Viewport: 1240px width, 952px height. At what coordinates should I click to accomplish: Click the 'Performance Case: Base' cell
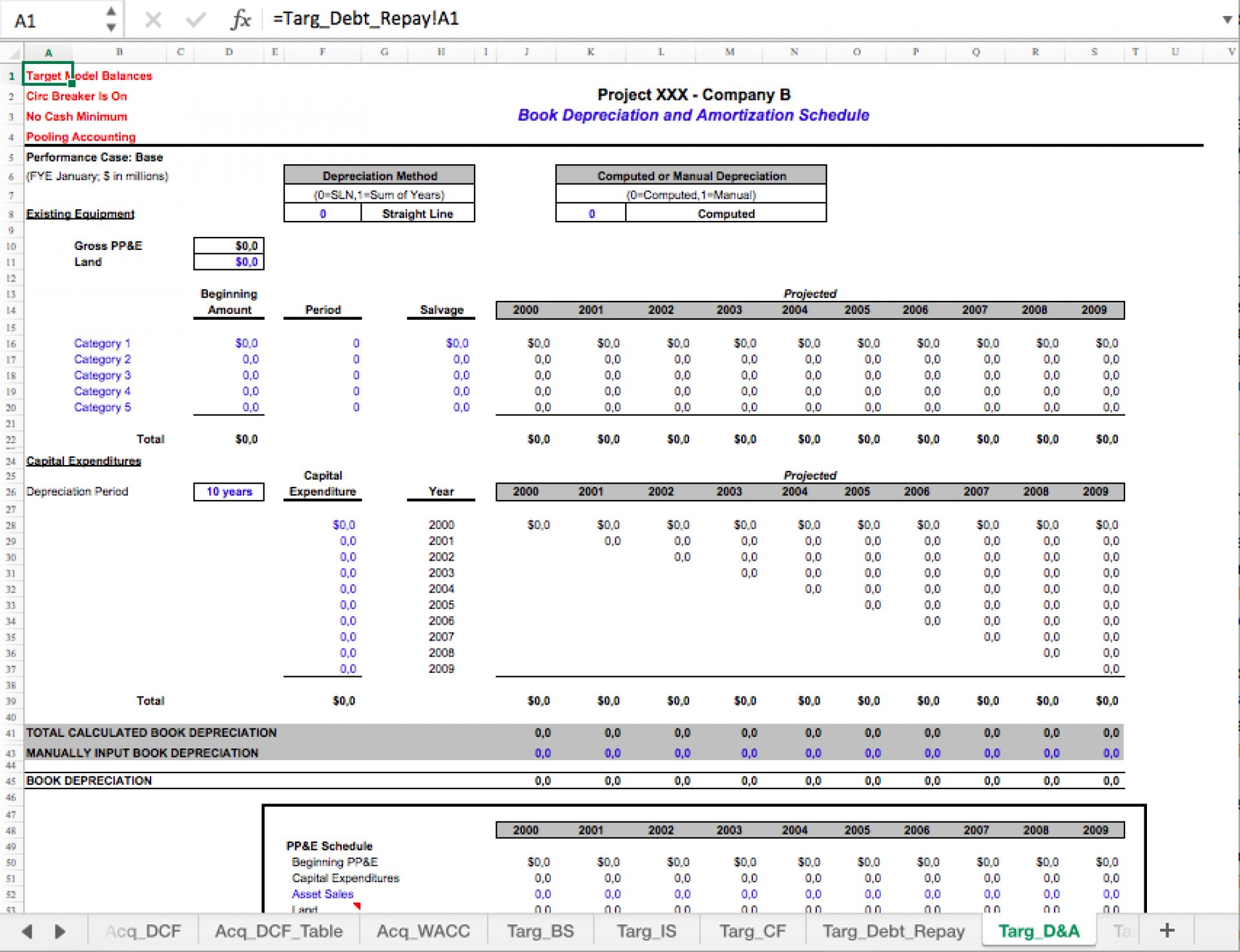click(94, 157)
